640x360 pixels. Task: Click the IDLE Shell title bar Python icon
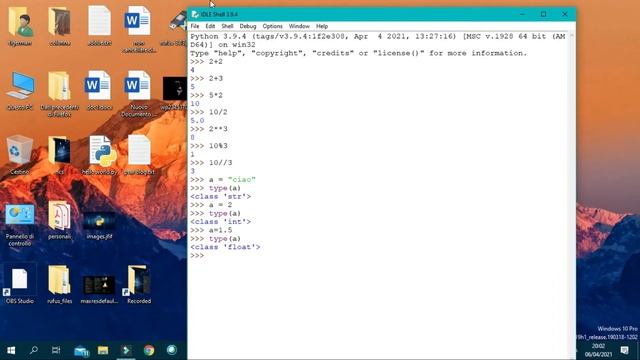coord(195,14)
